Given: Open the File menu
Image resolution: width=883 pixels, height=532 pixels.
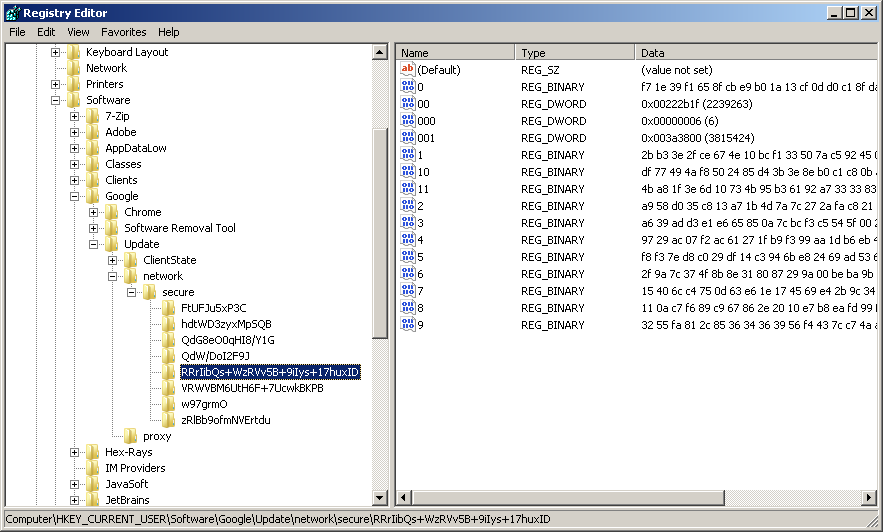Looking at the screenshot, I should click(17, 32).
